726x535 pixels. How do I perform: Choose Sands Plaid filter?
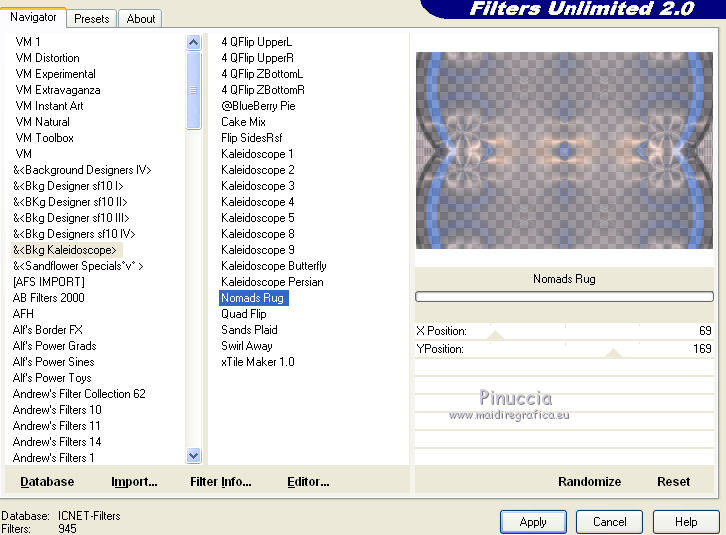click(249, 330)
